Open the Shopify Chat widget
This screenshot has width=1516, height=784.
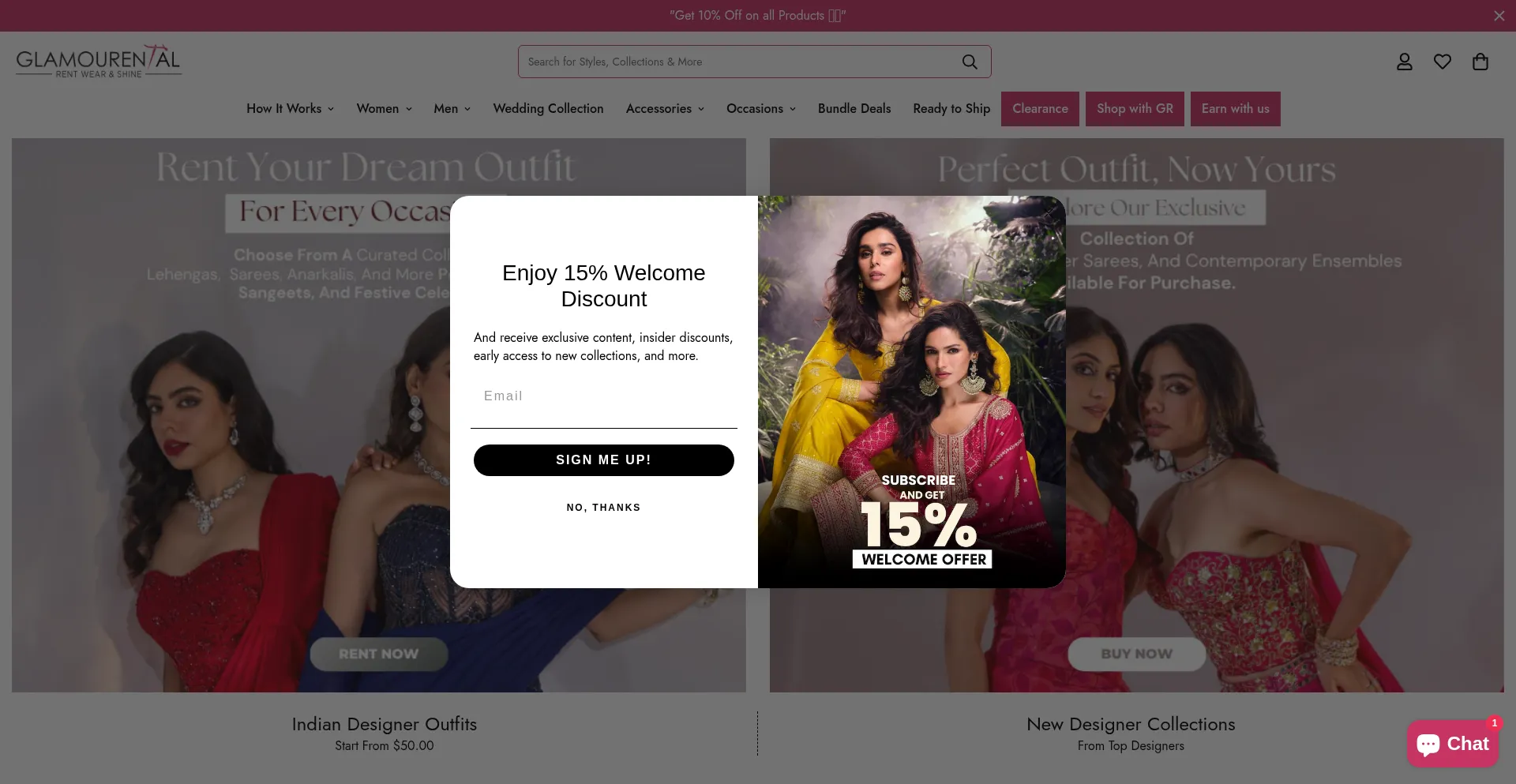[x=1452, y=744]
